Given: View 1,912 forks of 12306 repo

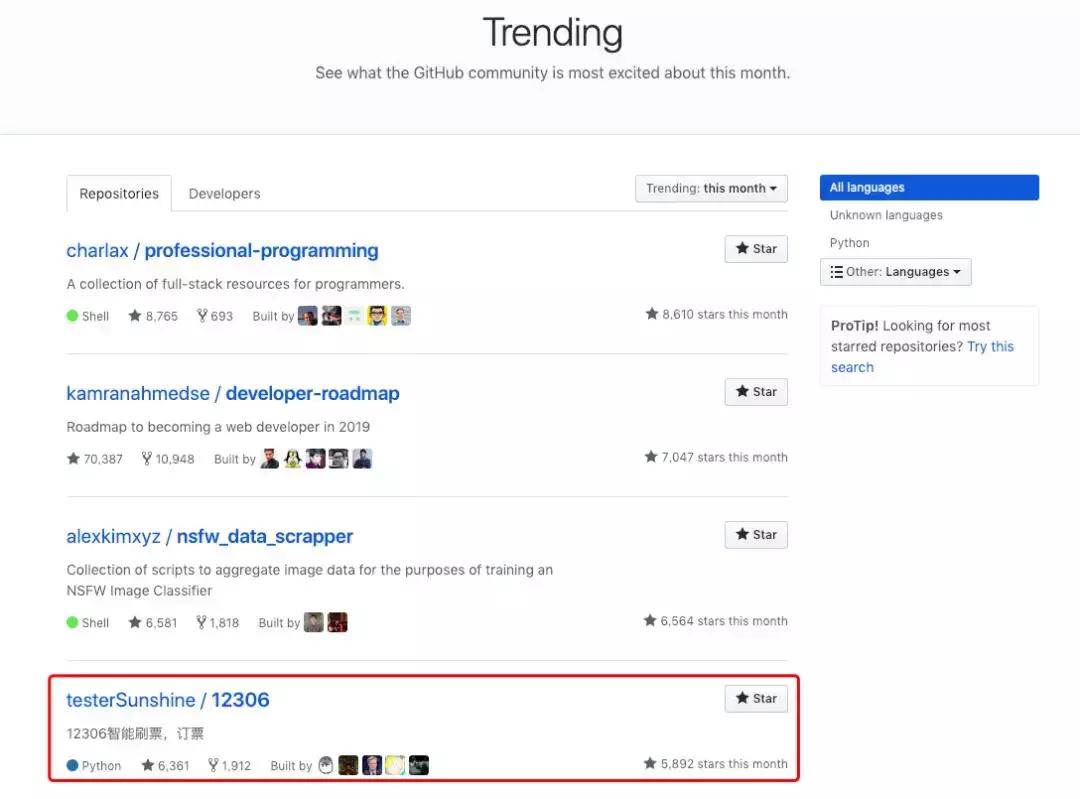Looking at the screenshot, I should [x=229, y=765].
